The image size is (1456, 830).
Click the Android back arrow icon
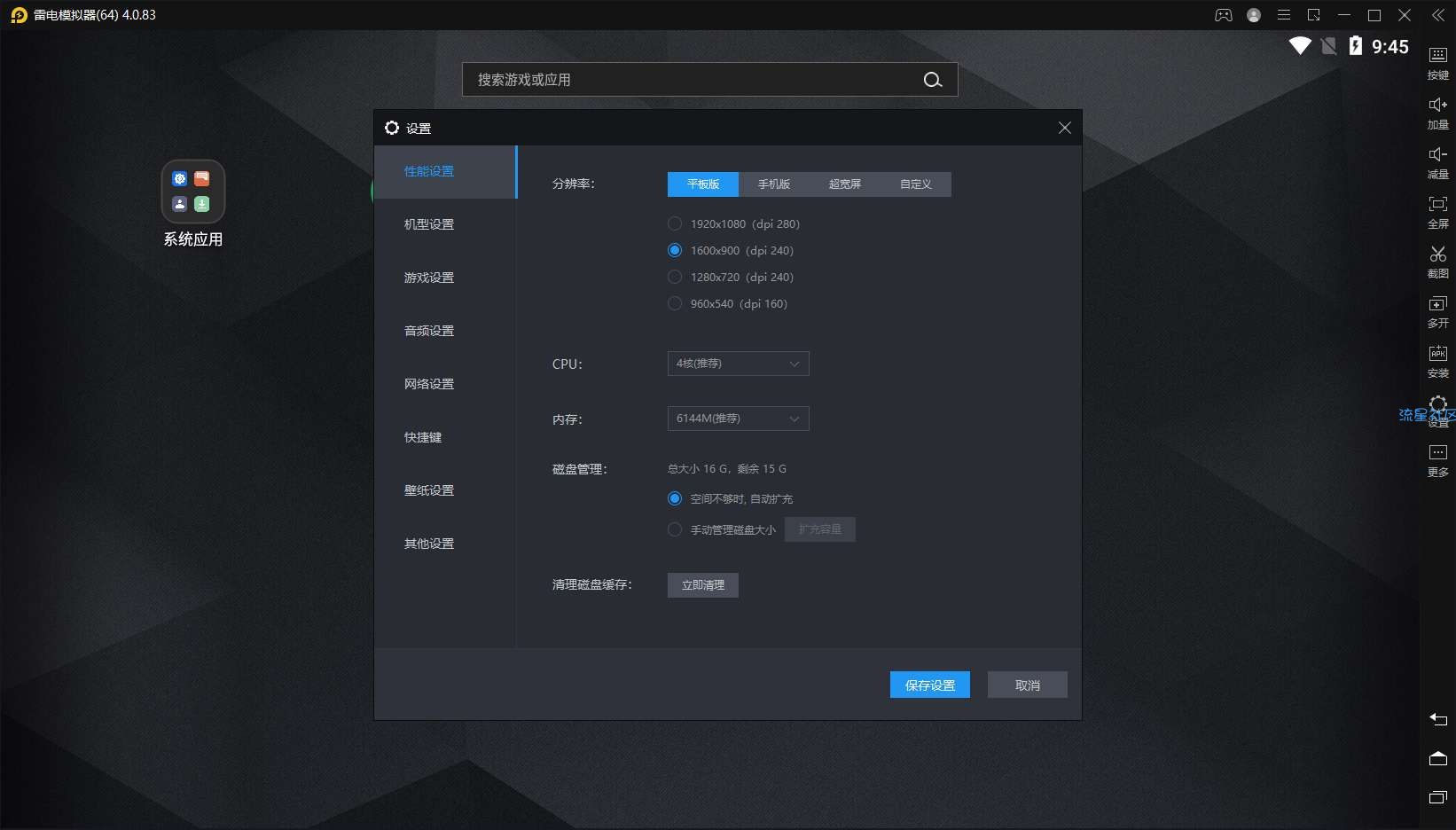tap(1438, 719)
